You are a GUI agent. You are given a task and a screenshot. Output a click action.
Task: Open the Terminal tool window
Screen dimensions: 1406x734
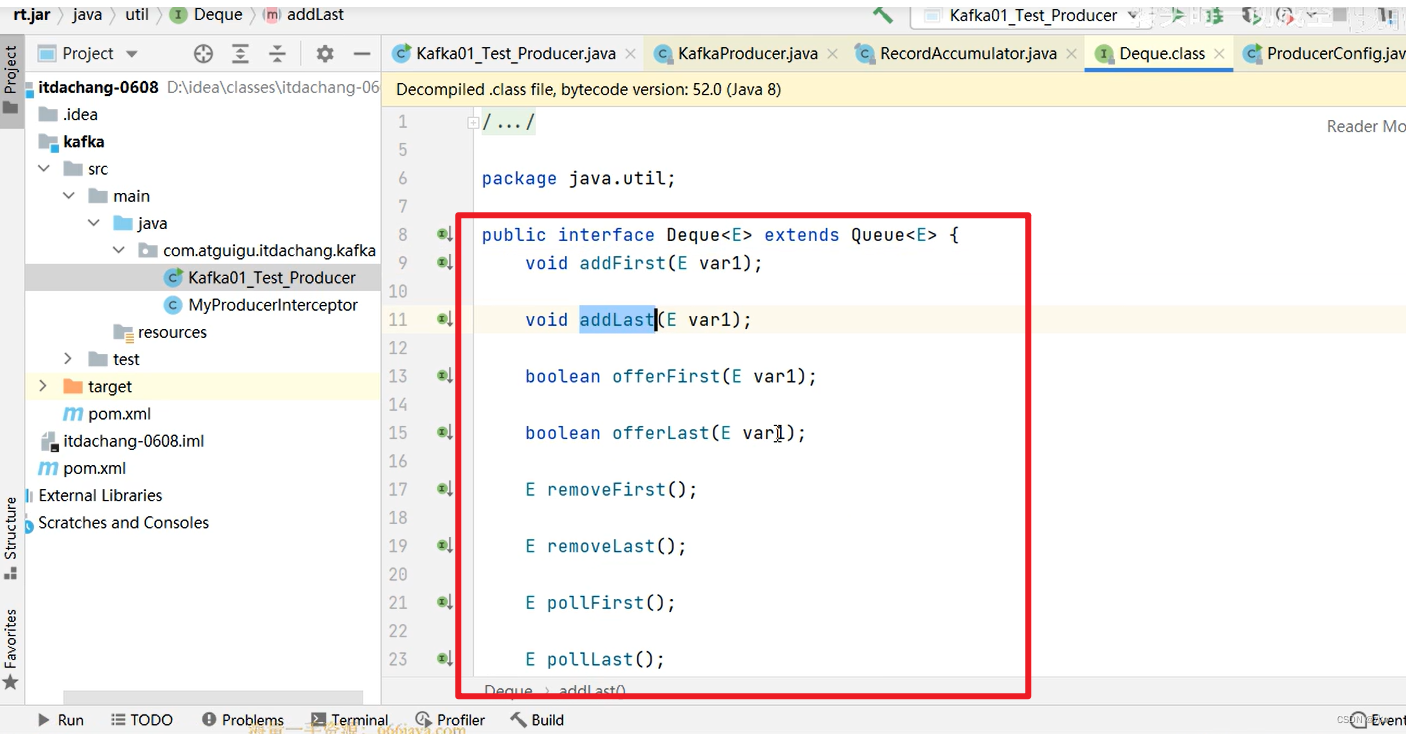349,720
